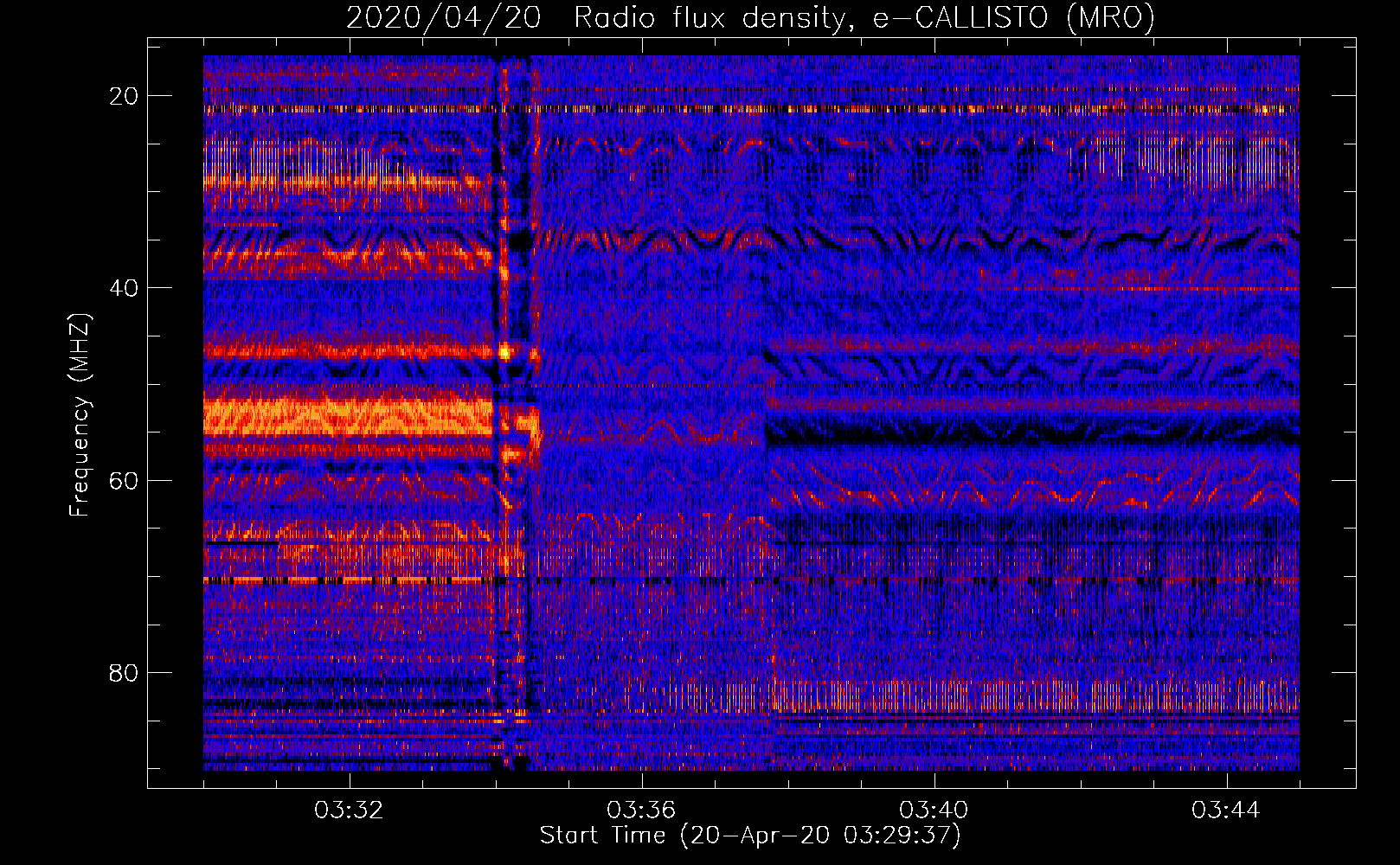Screen dimensions: 1400x865
Task: Click the 03:44 time tick label
Action: click(1226, 811)
